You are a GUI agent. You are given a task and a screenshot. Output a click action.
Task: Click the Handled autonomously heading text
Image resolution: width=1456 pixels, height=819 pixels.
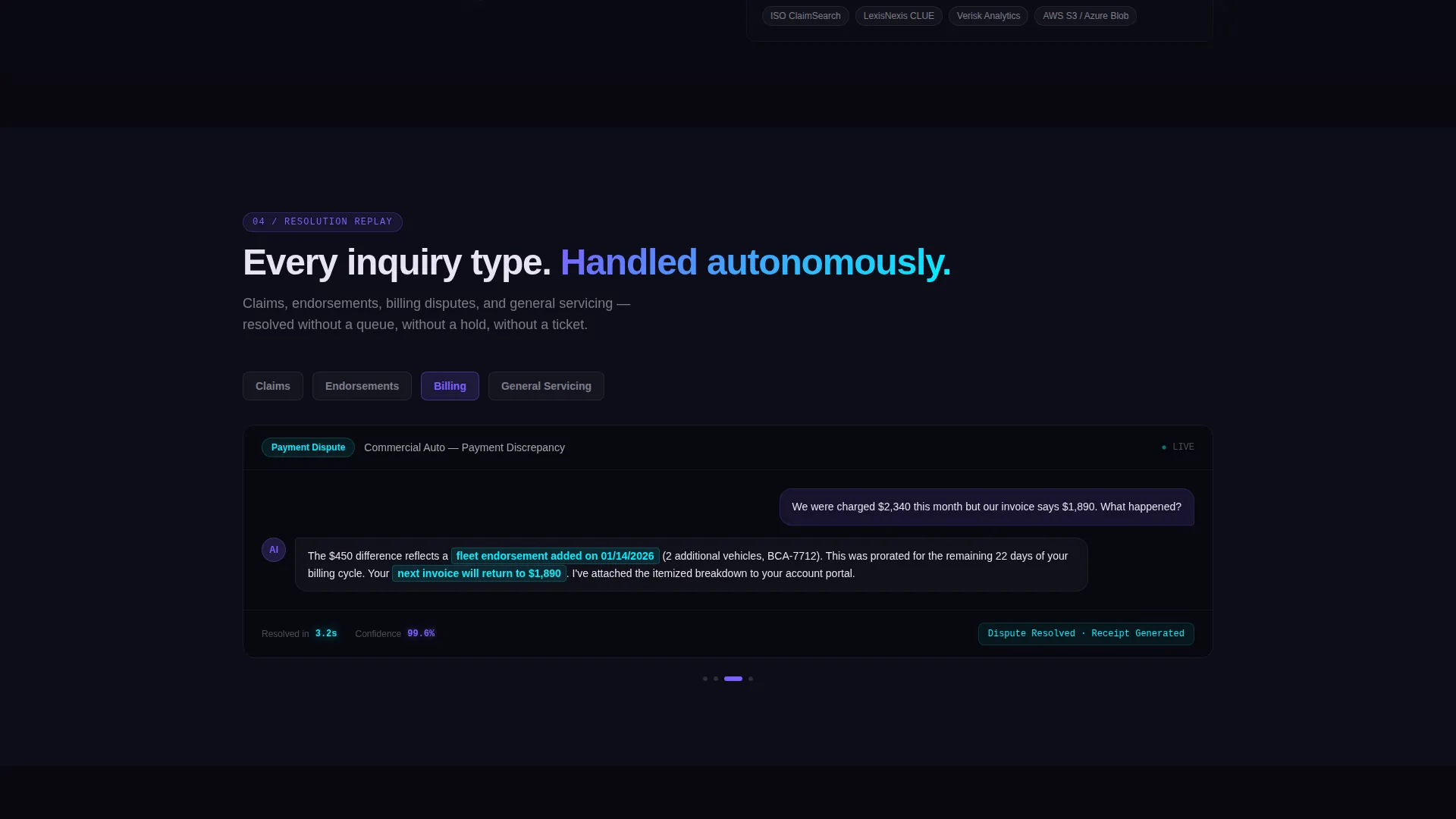click(x=755, y=262)
